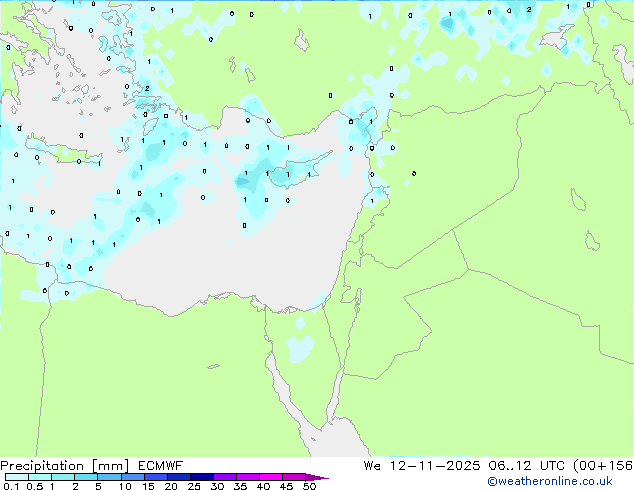
Task: Select the 15–20 mm legend color box
Action: tap(156, 477)
